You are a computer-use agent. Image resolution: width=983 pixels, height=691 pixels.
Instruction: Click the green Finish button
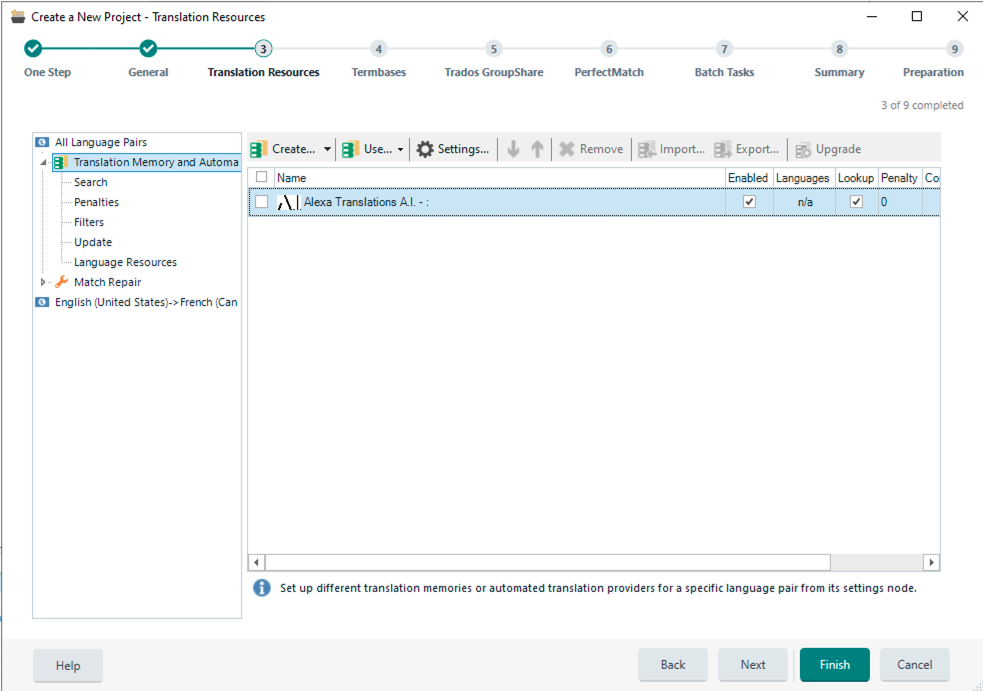(834, 665)
